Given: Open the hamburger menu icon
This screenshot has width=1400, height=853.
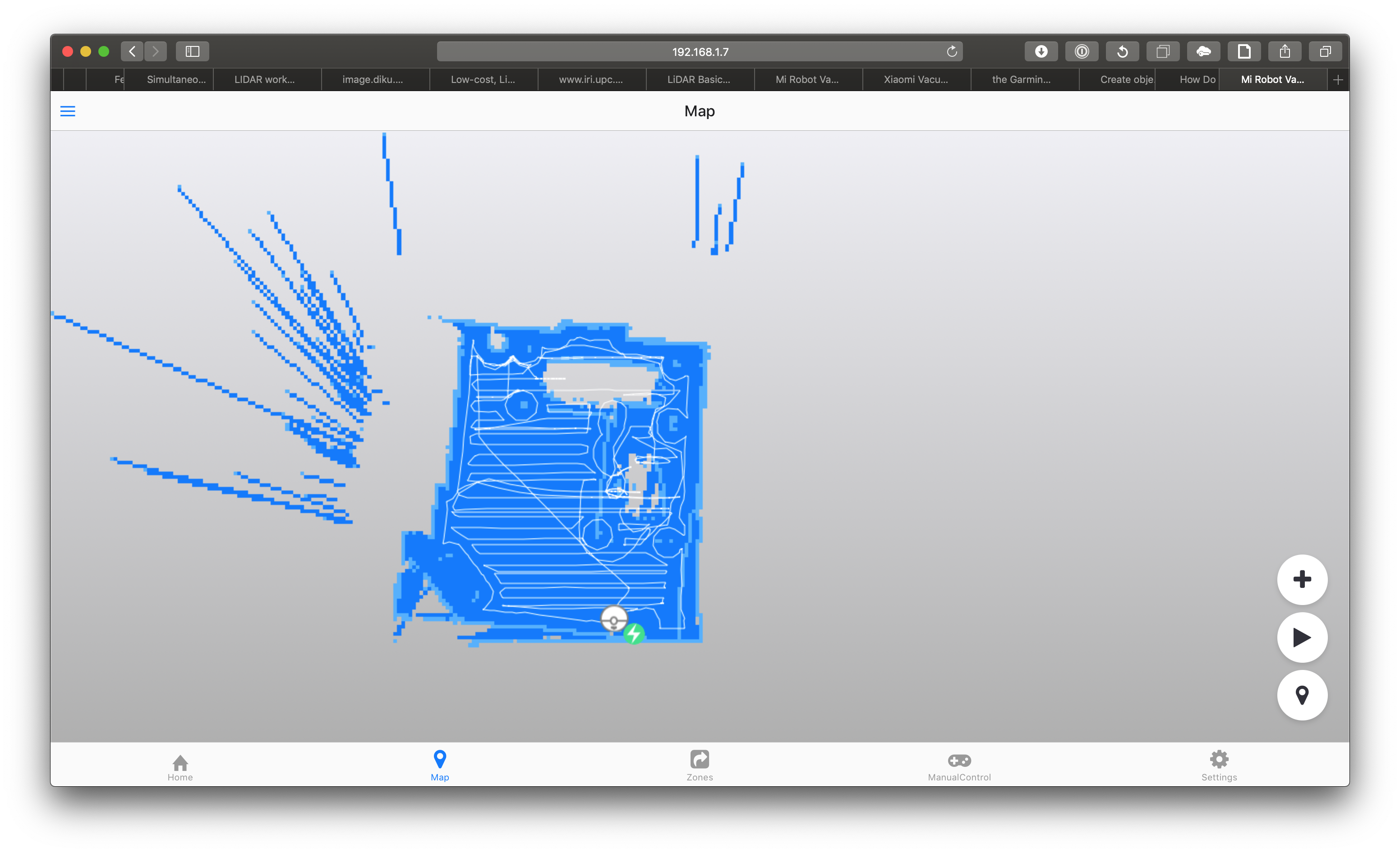Looking at the screenshot, I should pyautogui.click(x=68, y=111).
